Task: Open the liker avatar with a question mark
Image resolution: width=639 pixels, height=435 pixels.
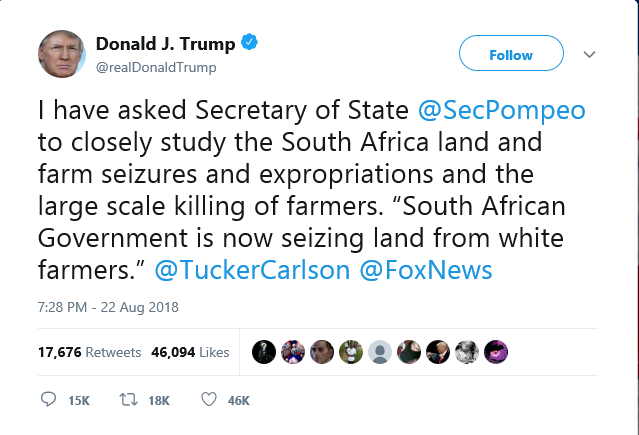Action: click(264, 352)
